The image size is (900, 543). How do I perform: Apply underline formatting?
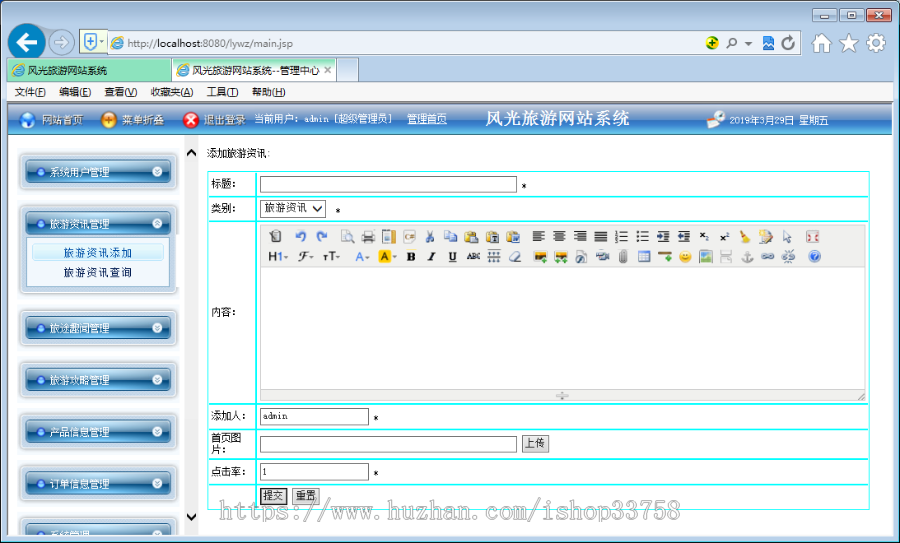(x=452, y=256)
